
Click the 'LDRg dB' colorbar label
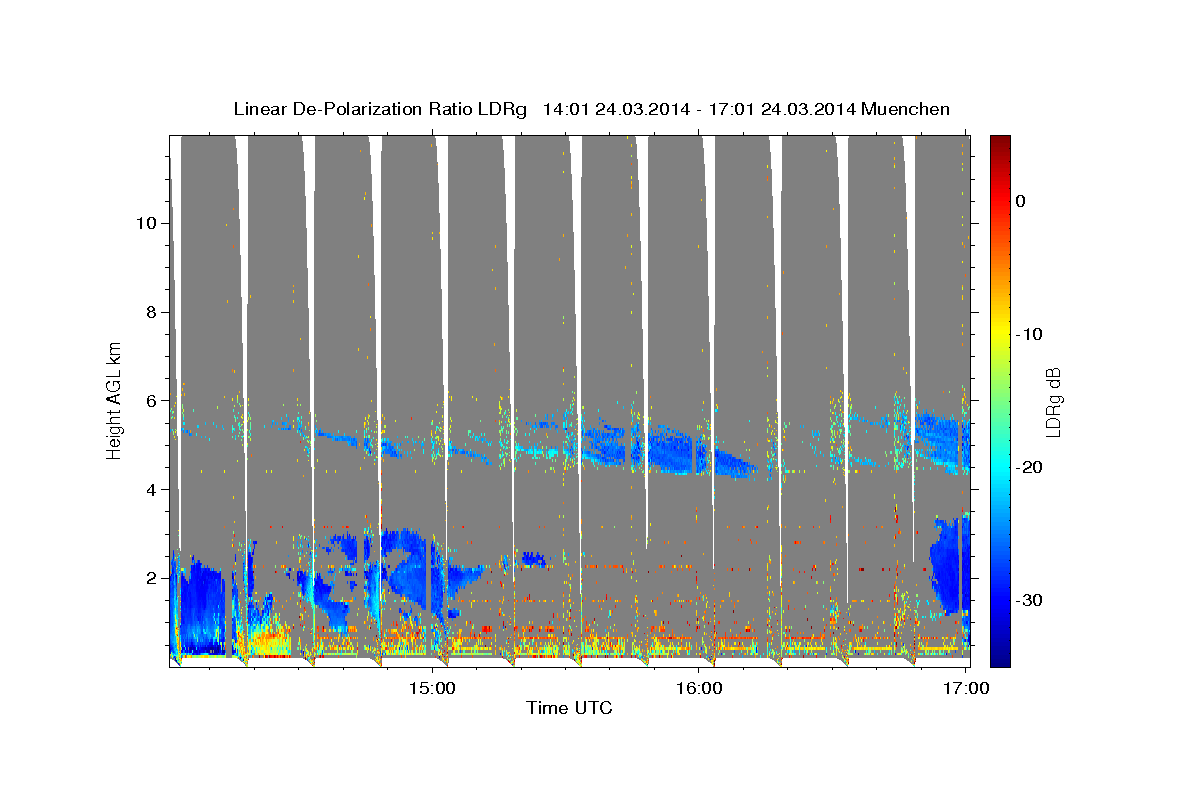pos(1053,401)
